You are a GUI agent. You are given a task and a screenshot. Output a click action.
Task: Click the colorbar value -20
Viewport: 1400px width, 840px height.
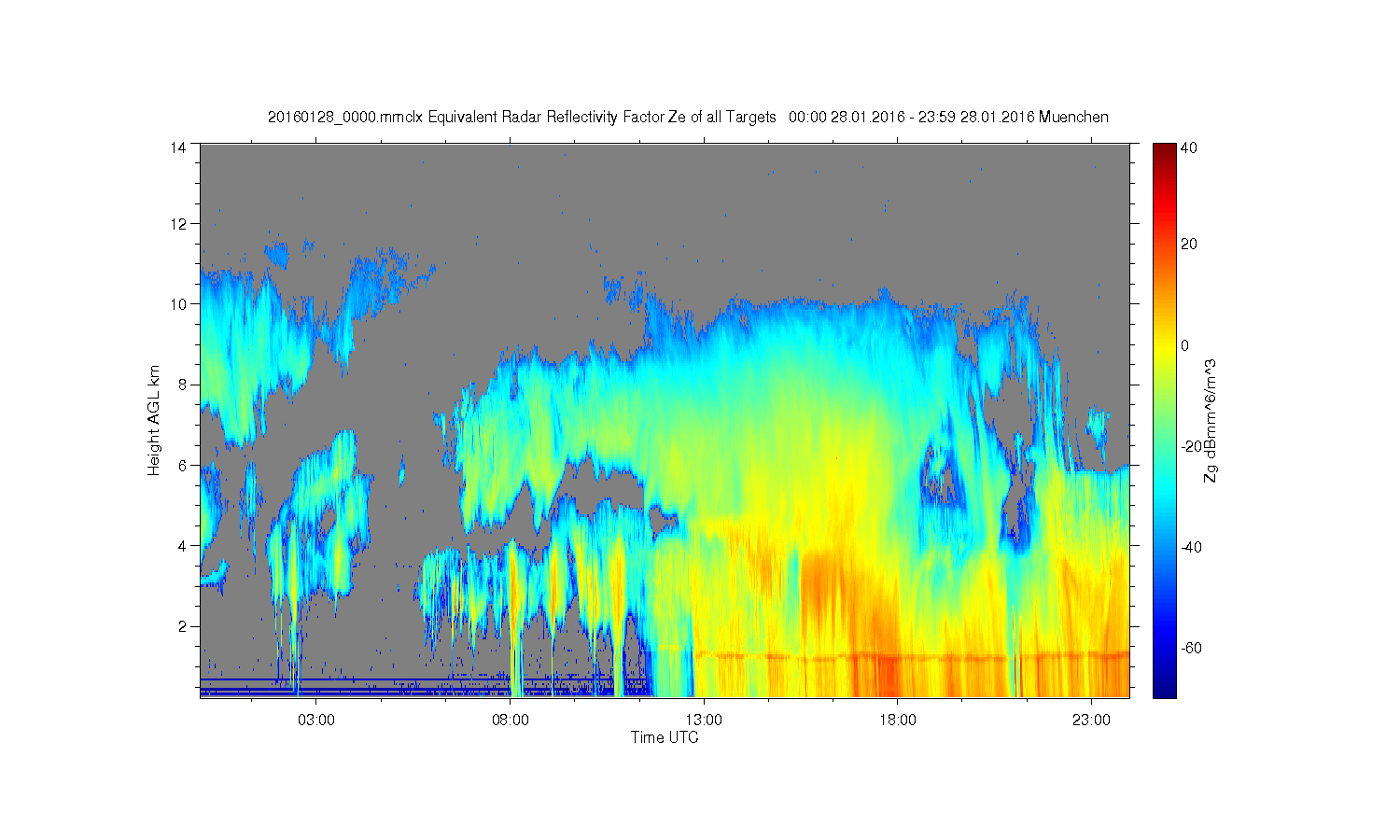(x=1192, y=446)
